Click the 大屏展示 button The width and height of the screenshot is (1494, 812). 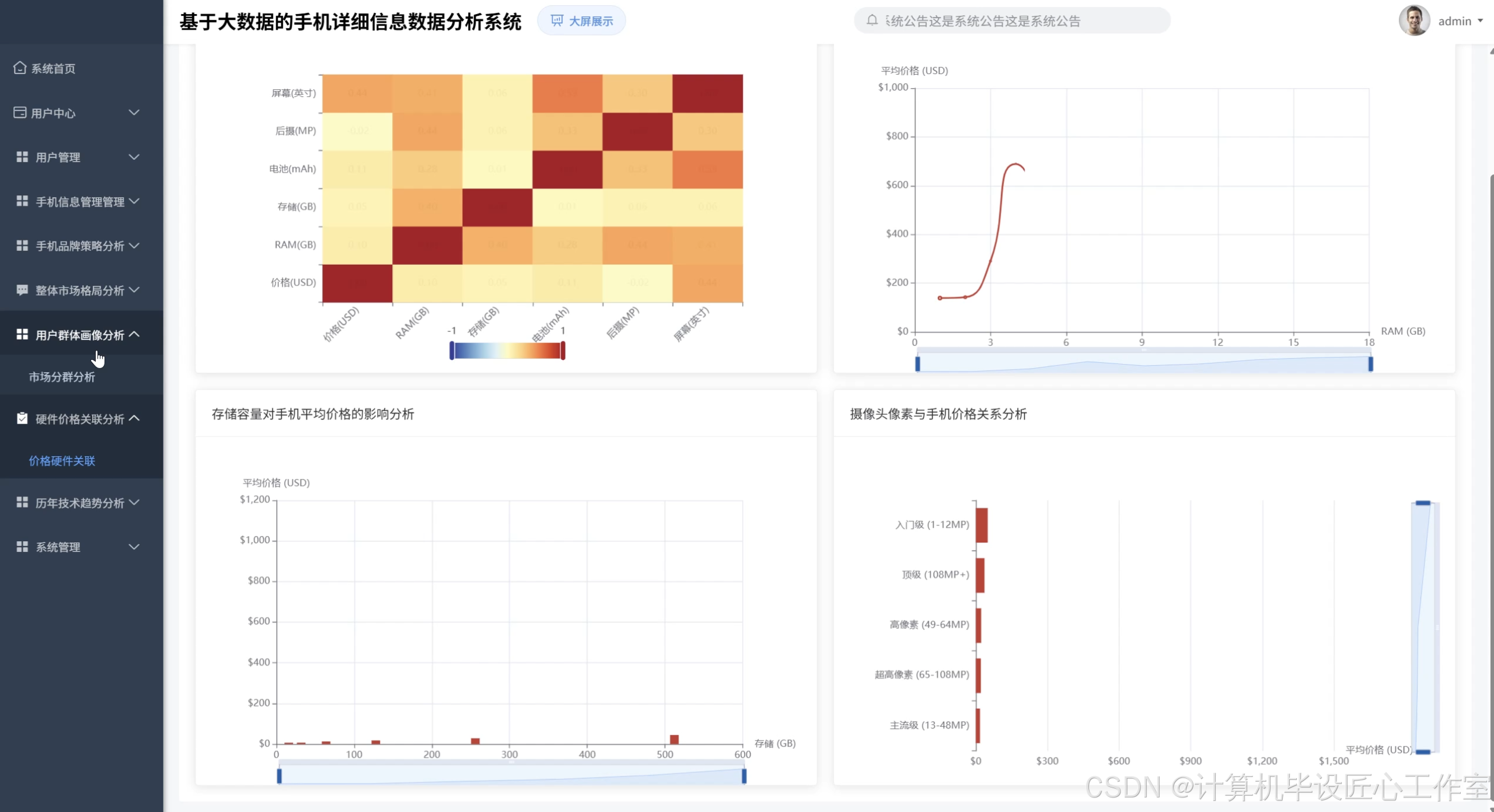click(x=581, y=21)
